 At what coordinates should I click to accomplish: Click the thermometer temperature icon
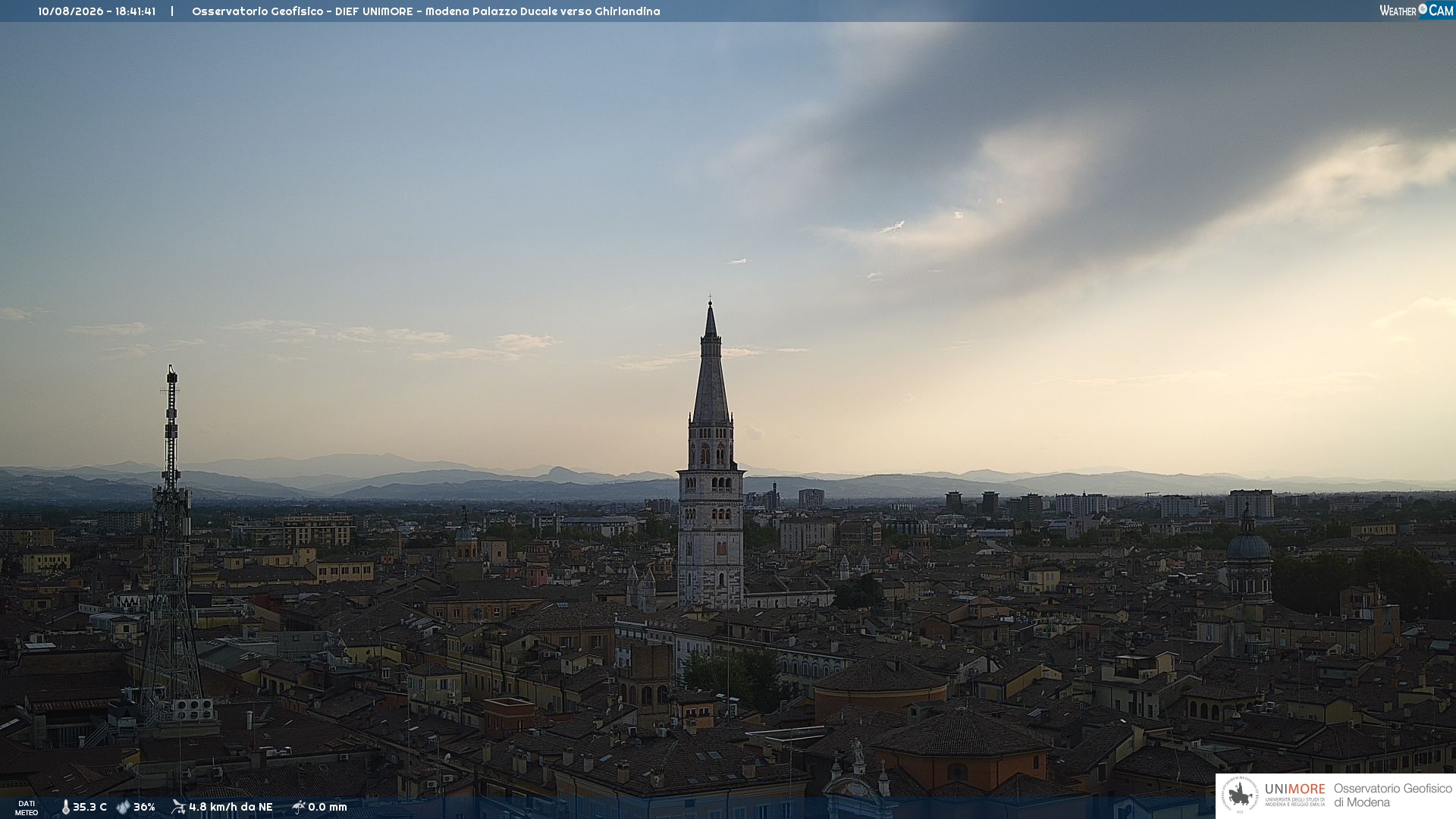(x=65, y=808)
